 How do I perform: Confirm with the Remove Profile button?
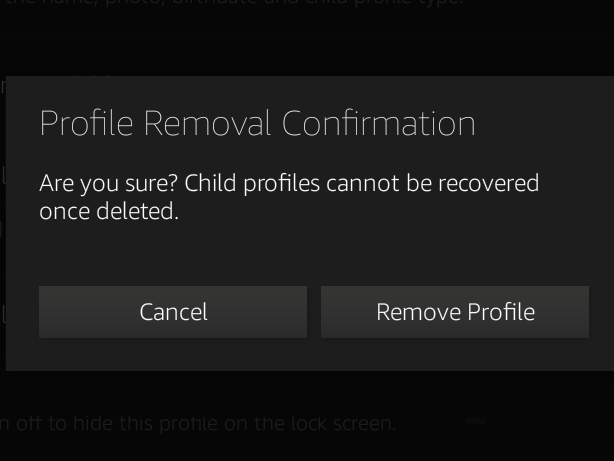coord(455,312)
